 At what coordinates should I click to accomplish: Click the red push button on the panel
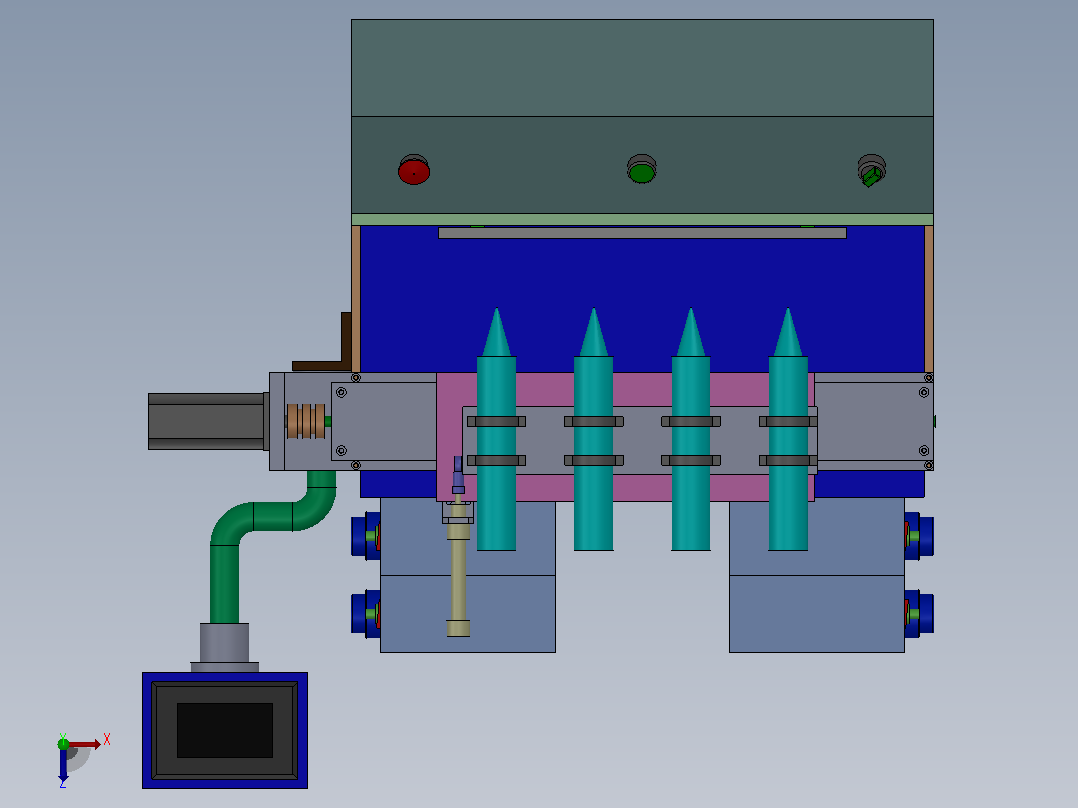pyautogui.click(x=414, y=170)
